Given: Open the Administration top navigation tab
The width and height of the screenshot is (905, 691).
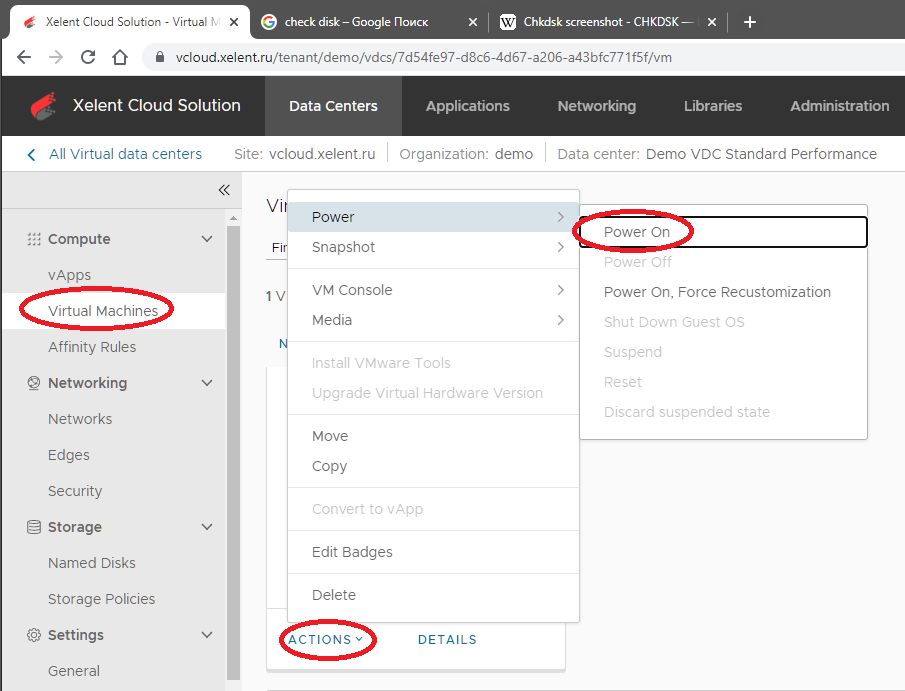Looking at the screenshot, I should tap(840, 106).
